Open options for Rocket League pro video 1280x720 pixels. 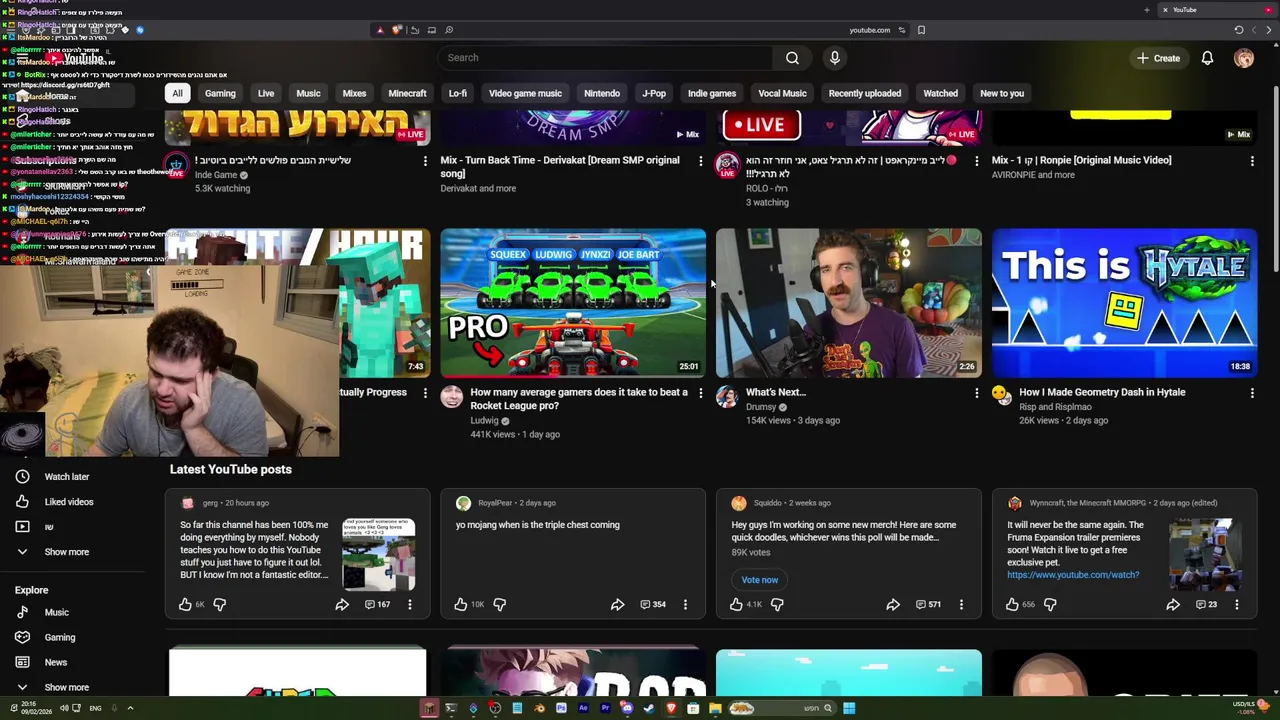coord(700,393)
